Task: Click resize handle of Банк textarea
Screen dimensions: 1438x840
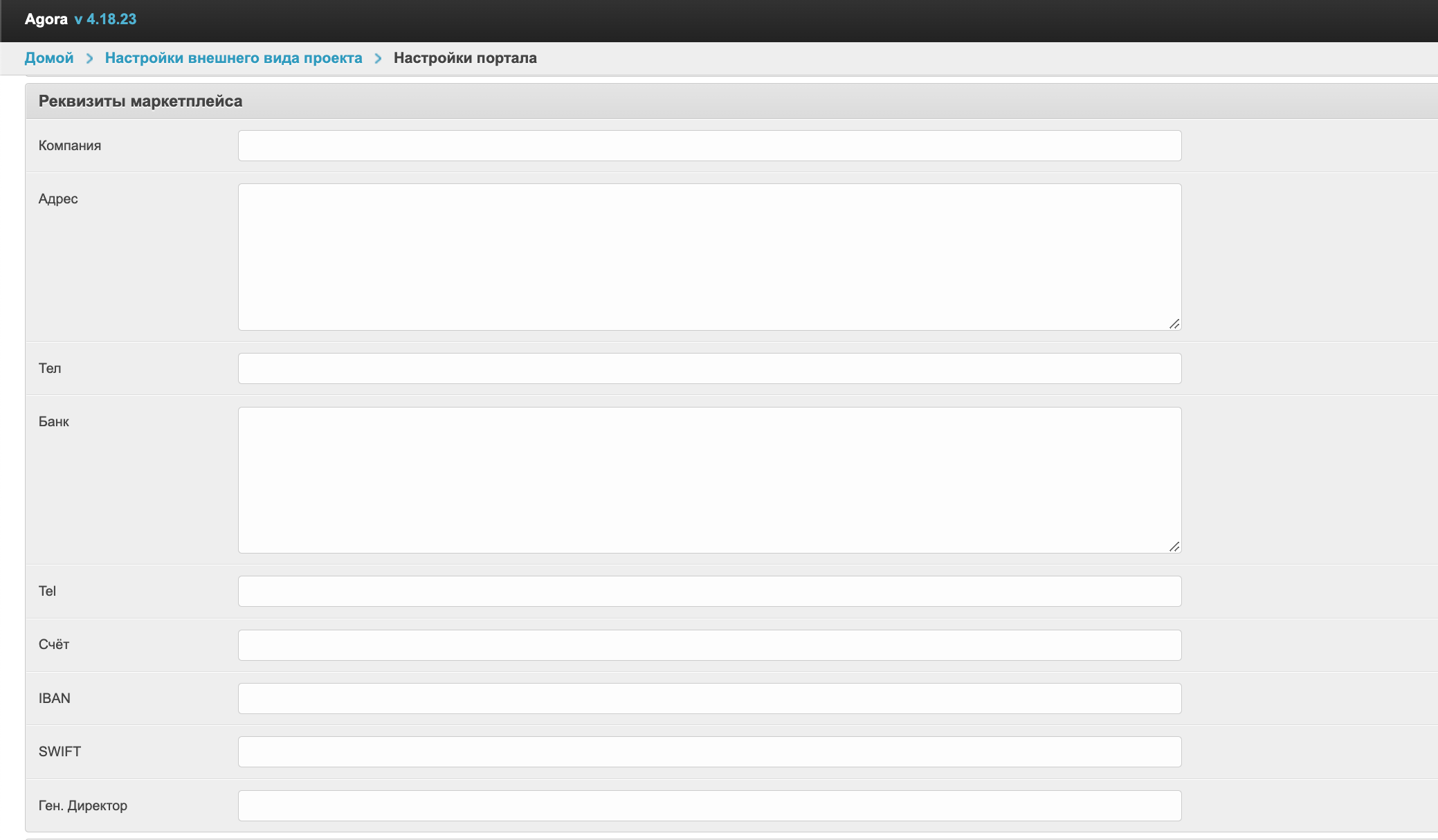Action: point(1174,547)
